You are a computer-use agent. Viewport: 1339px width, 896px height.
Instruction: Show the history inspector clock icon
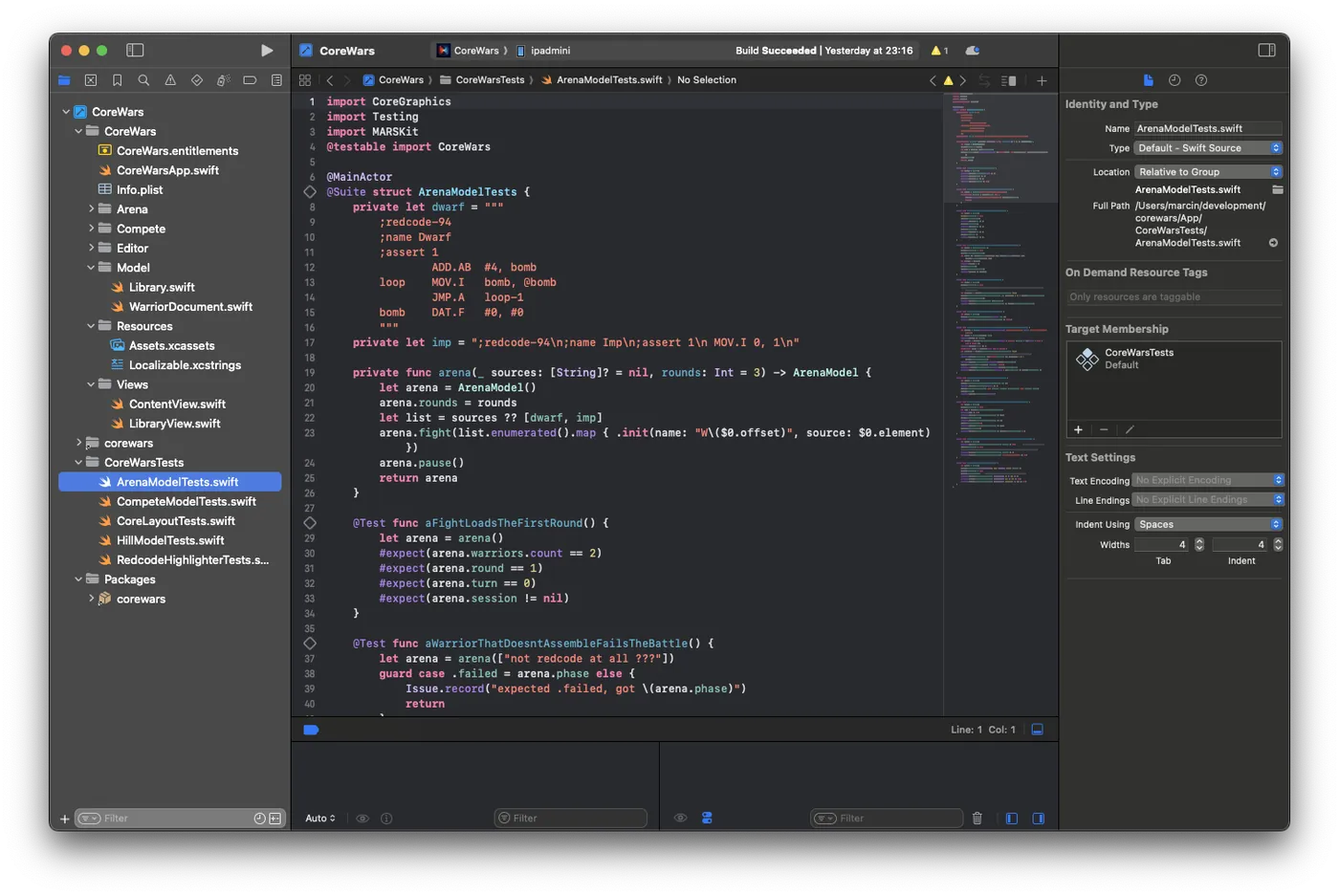1174,80
